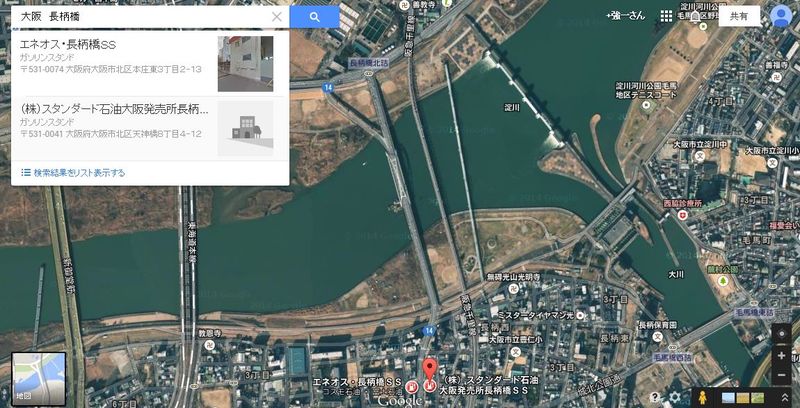Click the 淀川 river label

(512, 108)
